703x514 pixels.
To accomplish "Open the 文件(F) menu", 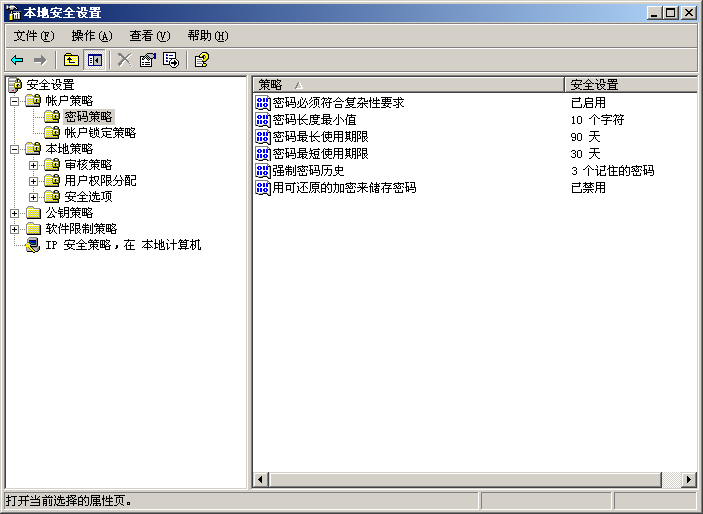I will [x=34, y=35].
